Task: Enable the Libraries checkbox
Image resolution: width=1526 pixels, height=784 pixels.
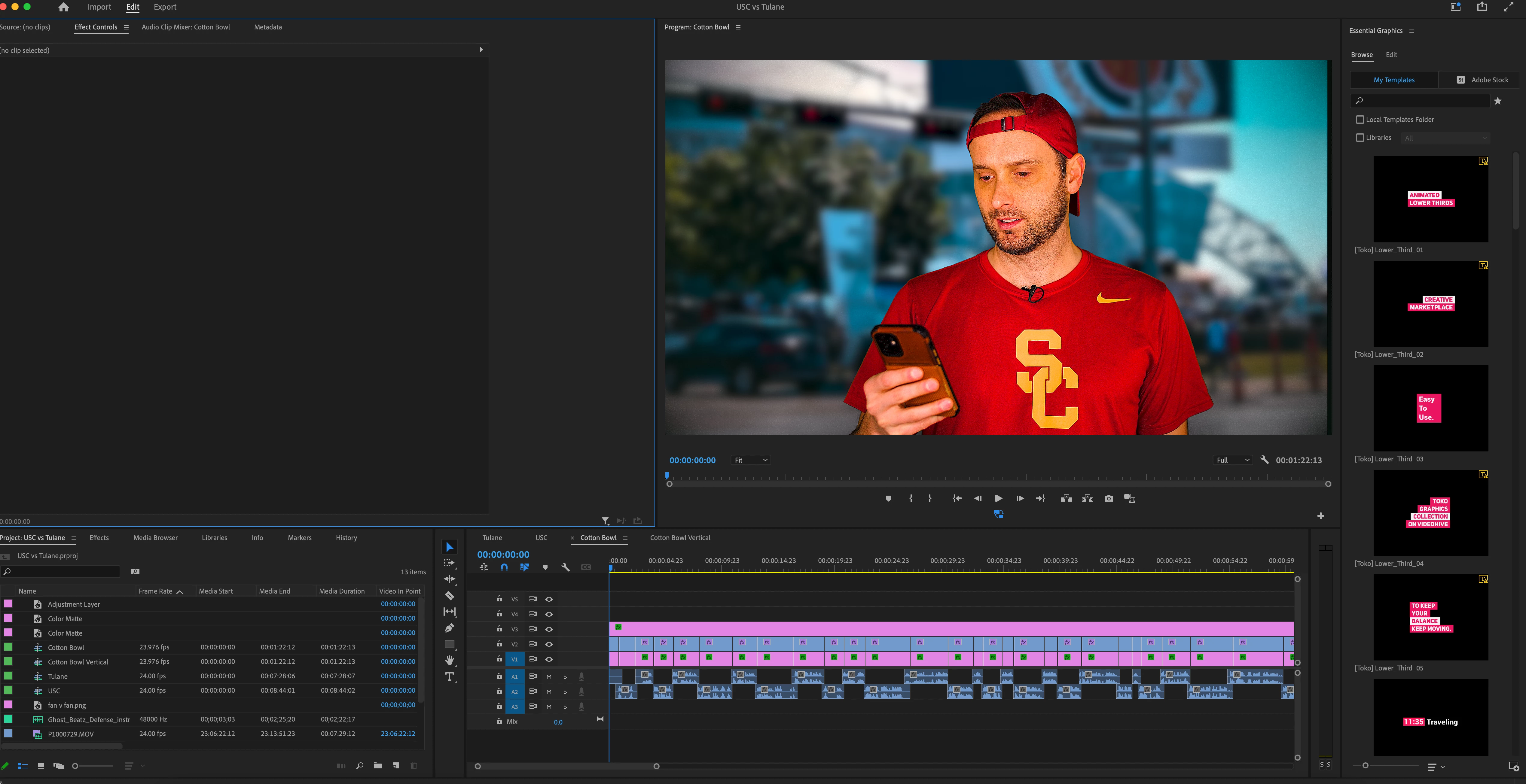Action: 1360,137
